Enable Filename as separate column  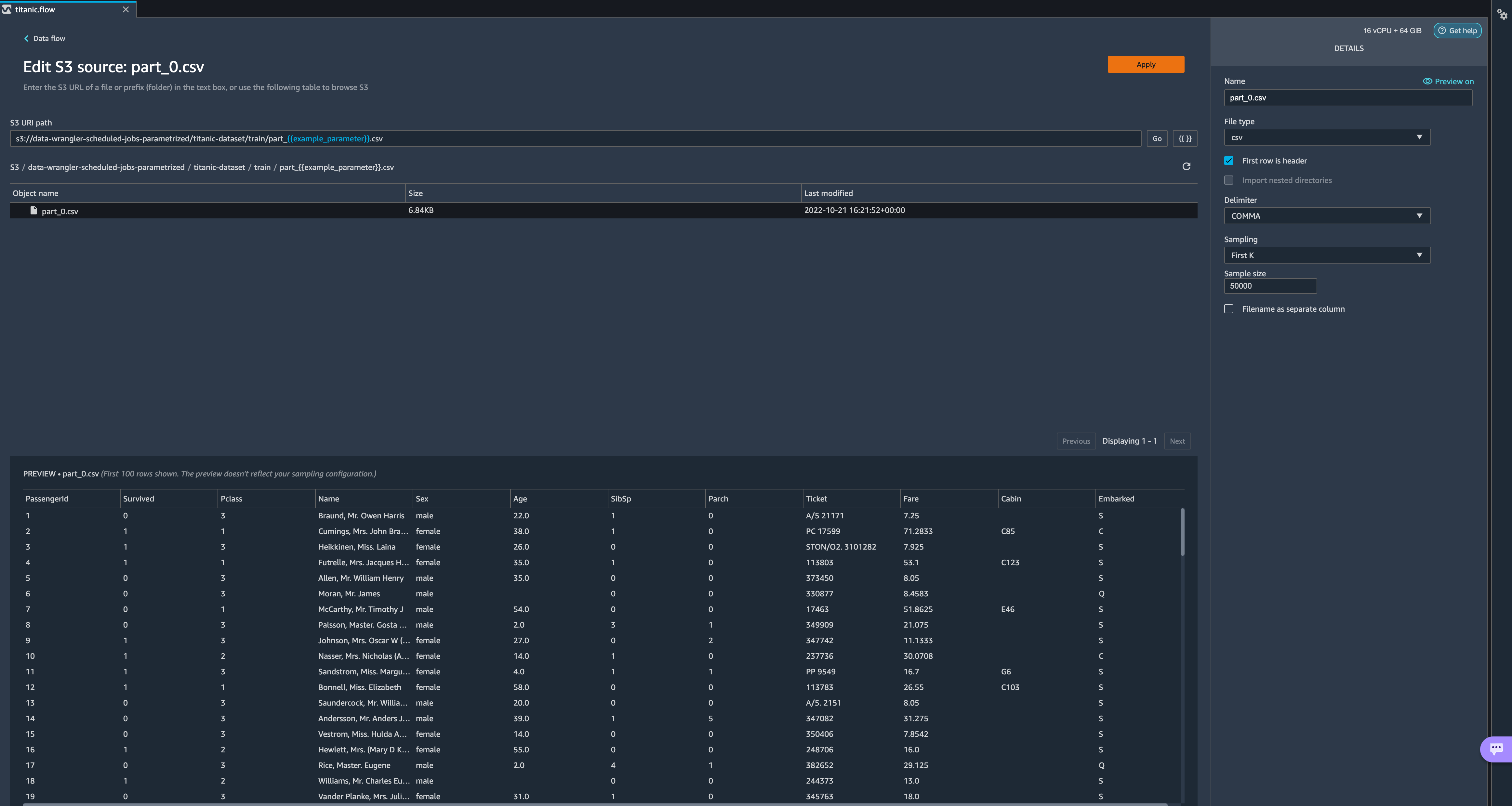pyautogui.click(x=1228, y=309)
